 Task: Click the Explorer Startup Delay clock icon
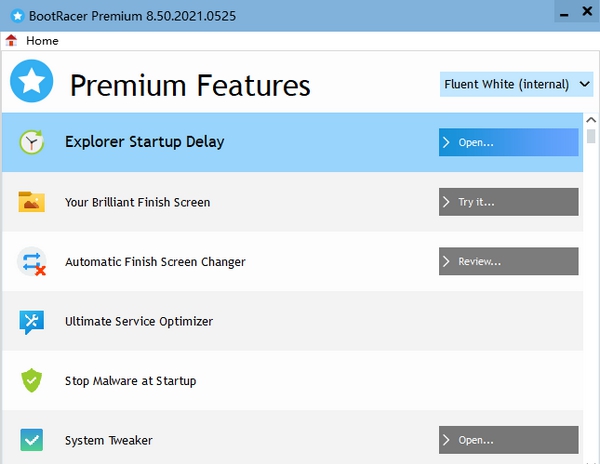coord(31,142)
